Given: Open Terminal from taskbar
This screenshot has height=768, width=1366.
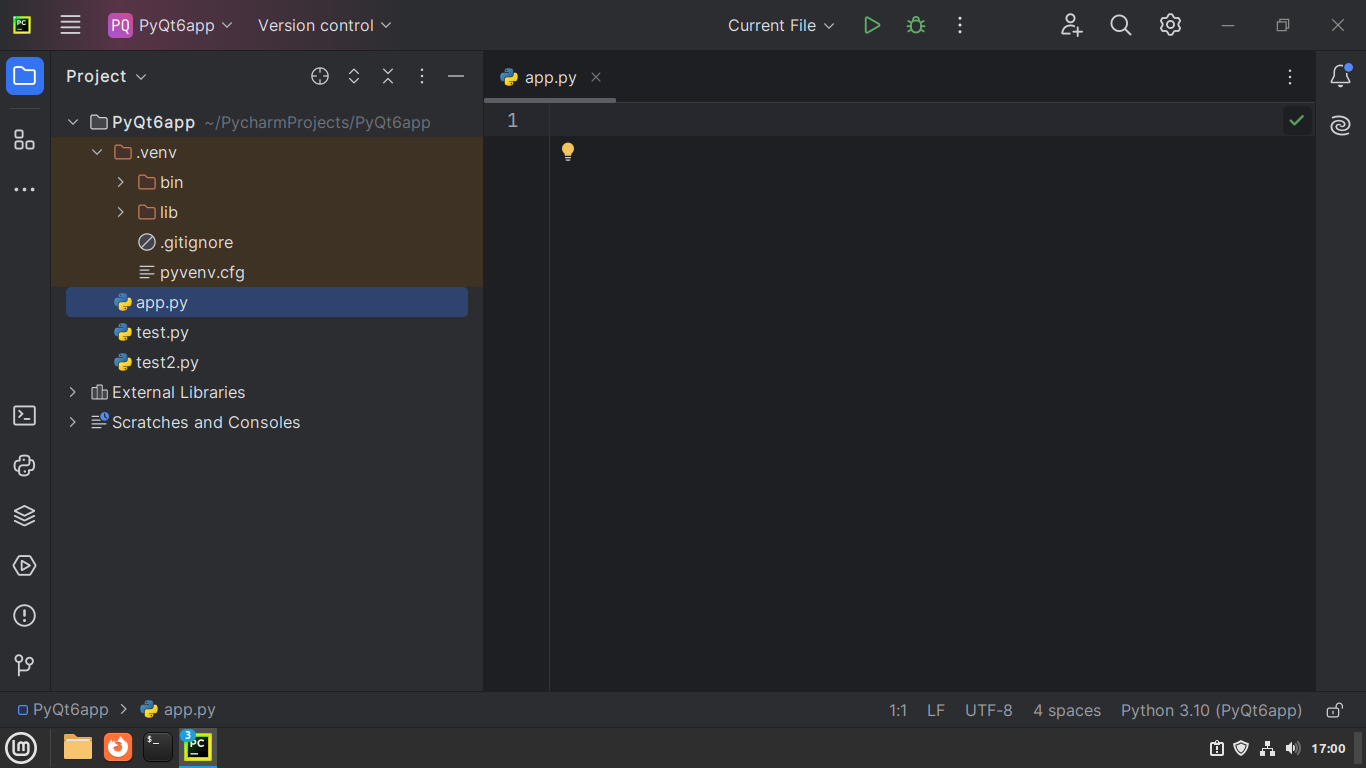Looking at the screenshot, I should pos(158,747).
